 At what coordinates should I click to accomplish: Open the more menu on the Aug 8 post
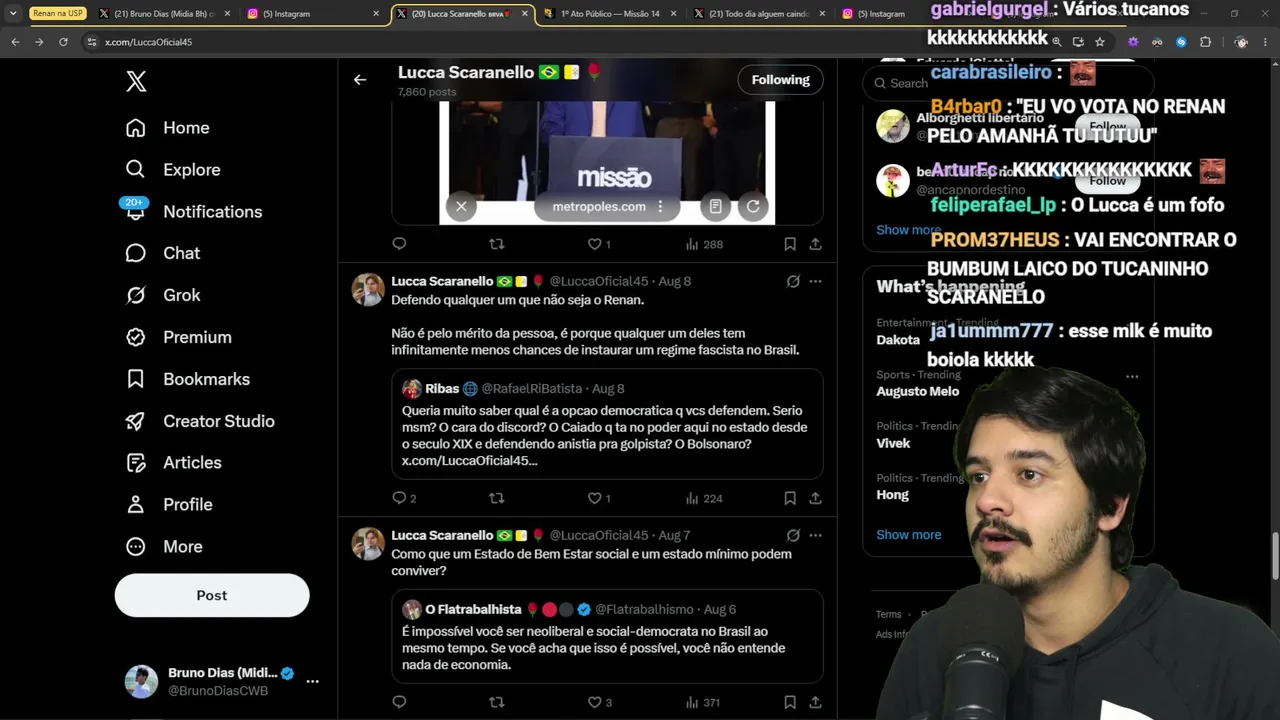point(816,282)
